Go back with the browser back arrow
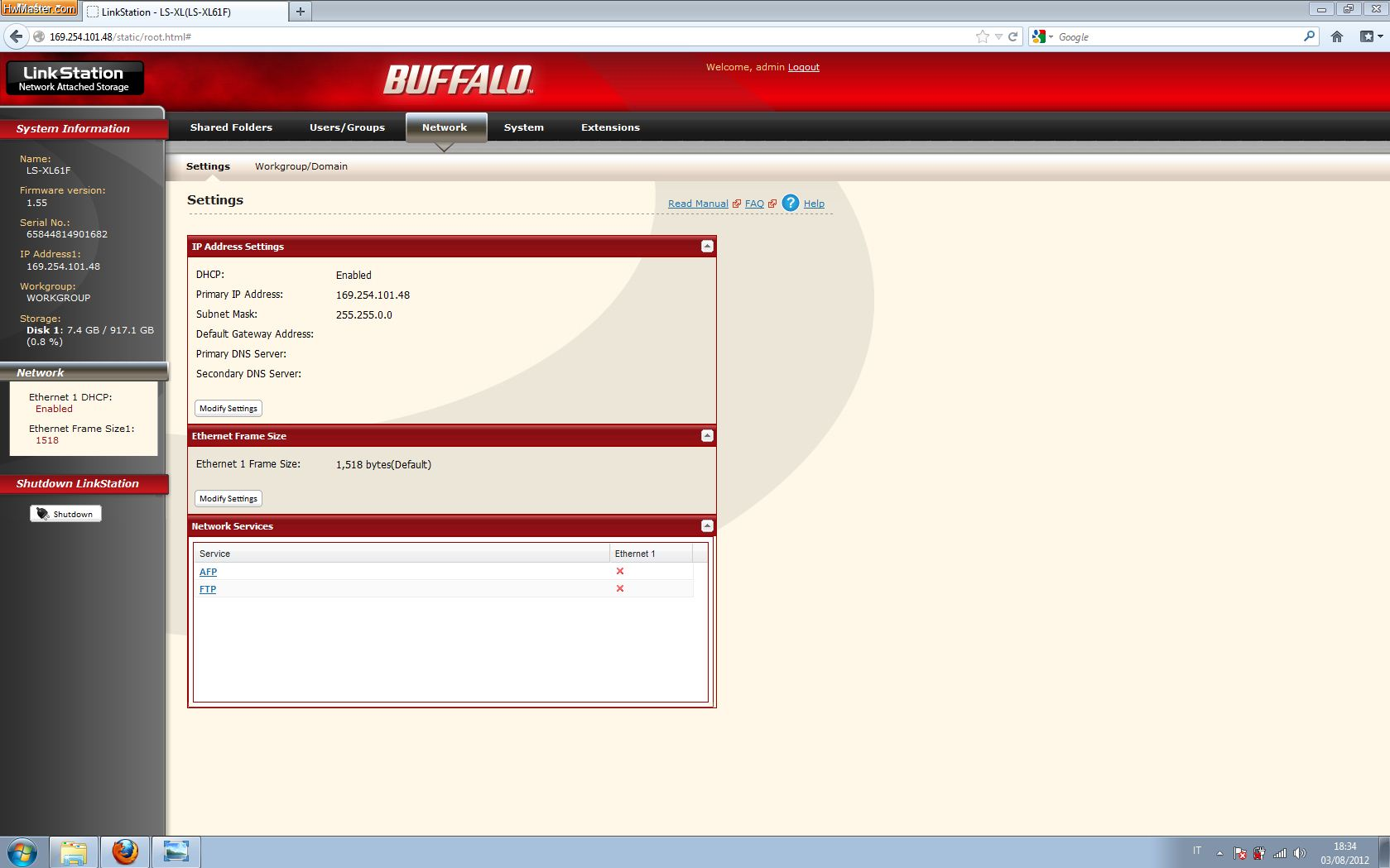Image resolution: width=1390 pixels, height=868 pixels. coord(16,36)
